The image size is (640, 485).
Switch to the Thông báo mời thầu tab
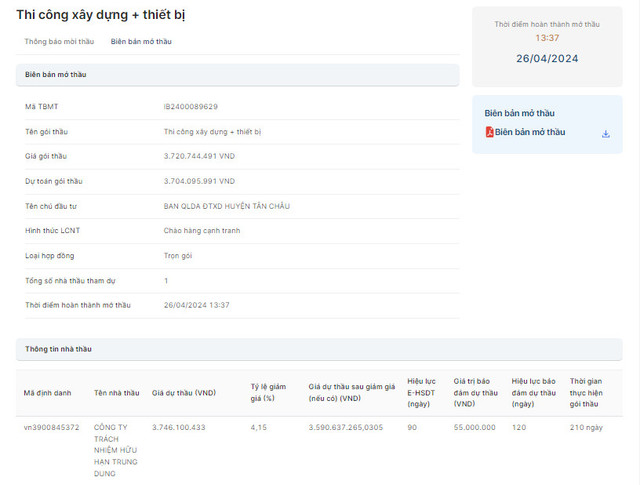coord(59,42)
